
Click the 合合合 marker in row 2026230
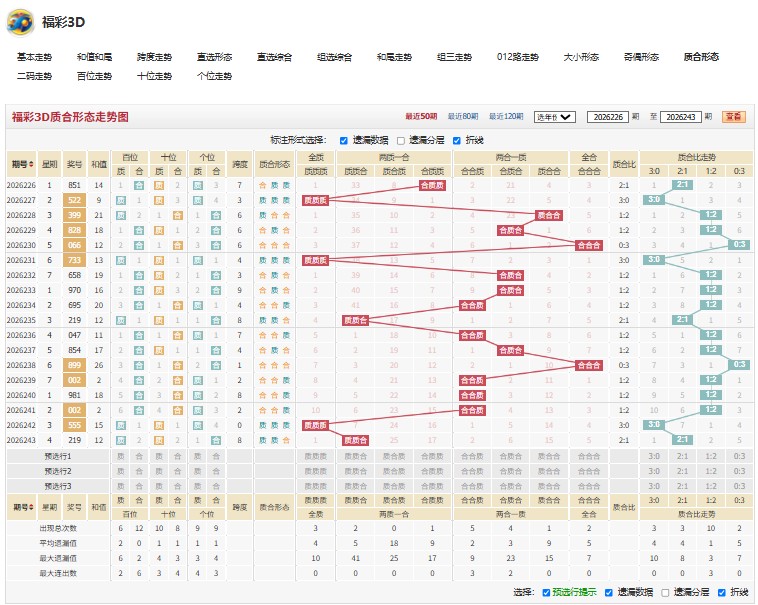pos(589,245)
